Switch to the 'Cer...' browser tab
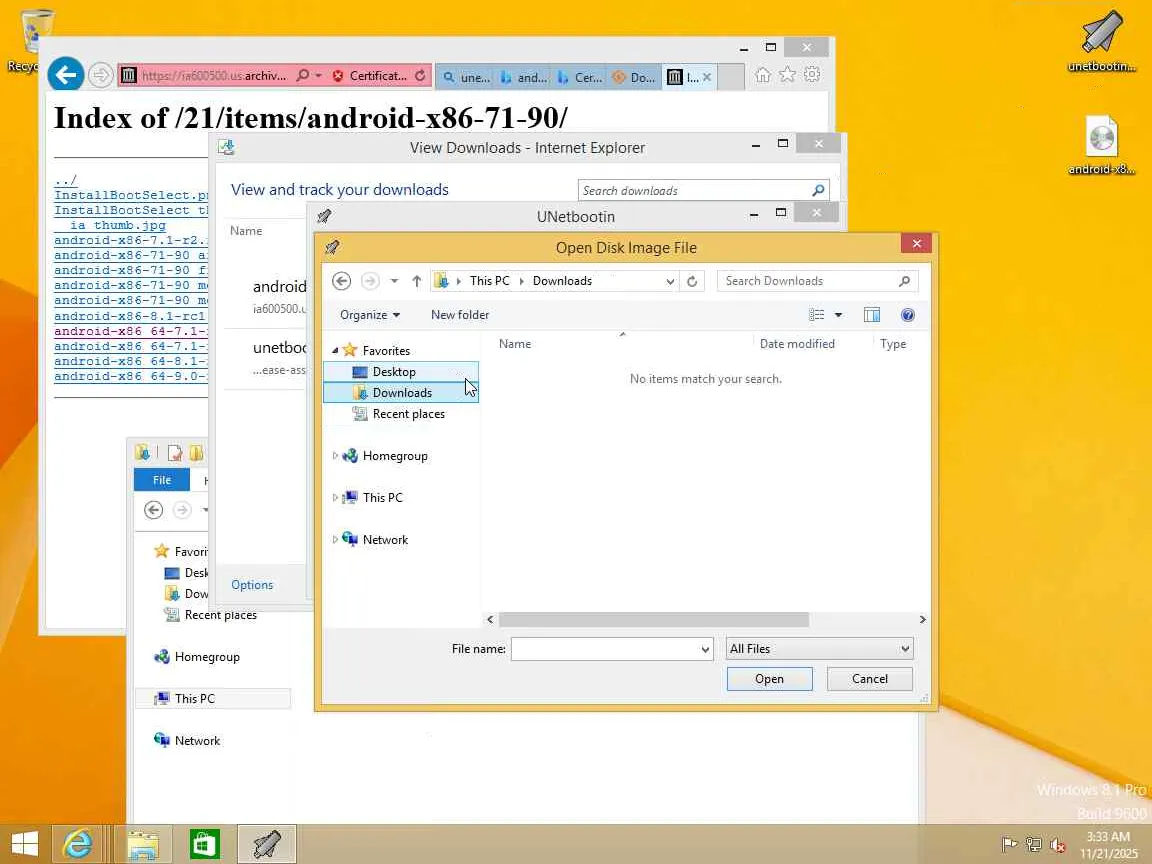1152x864 pixels. pyautogui.click(x=579, y=77)
